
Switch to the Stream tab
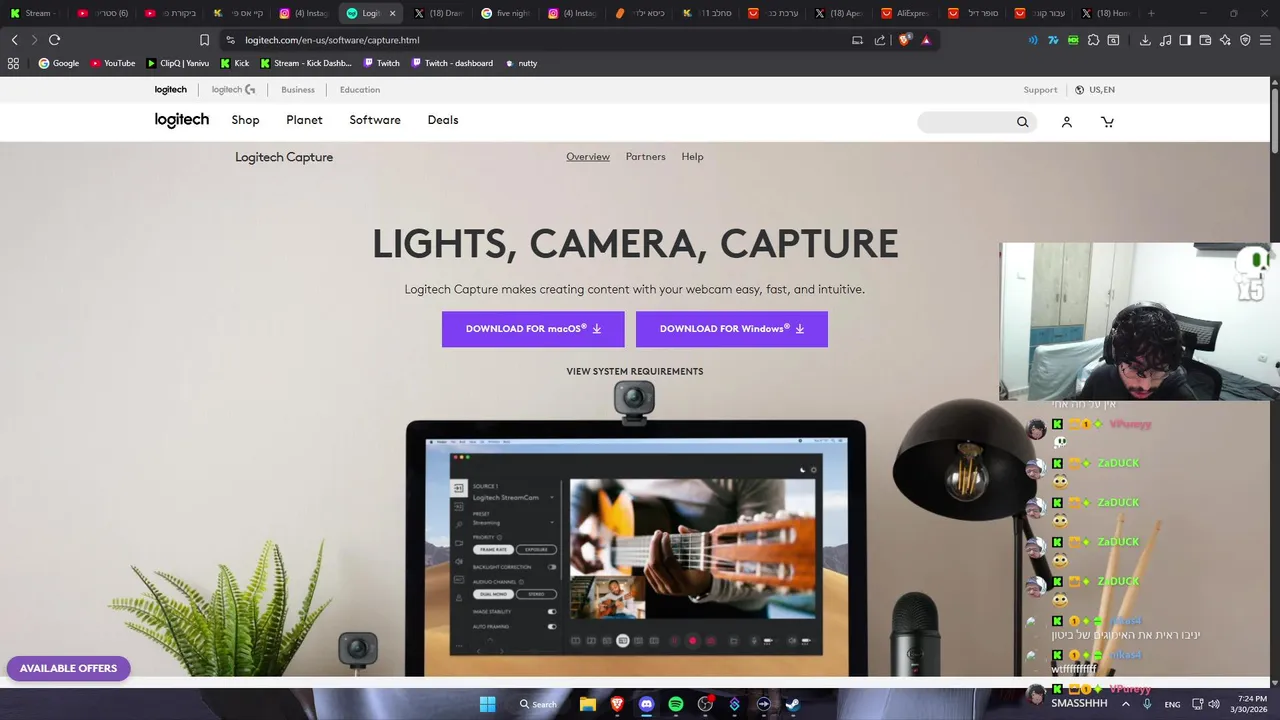[33, 13]
